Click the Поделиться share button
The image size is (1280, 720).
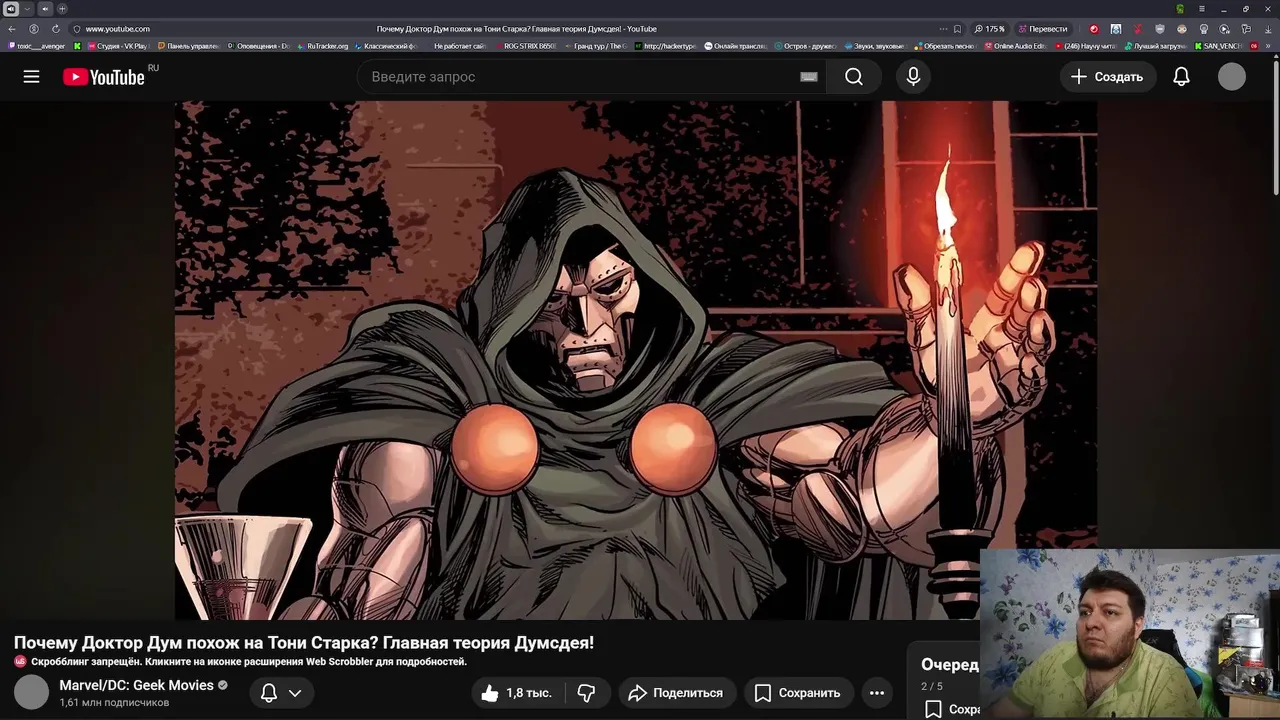[676, 693]
